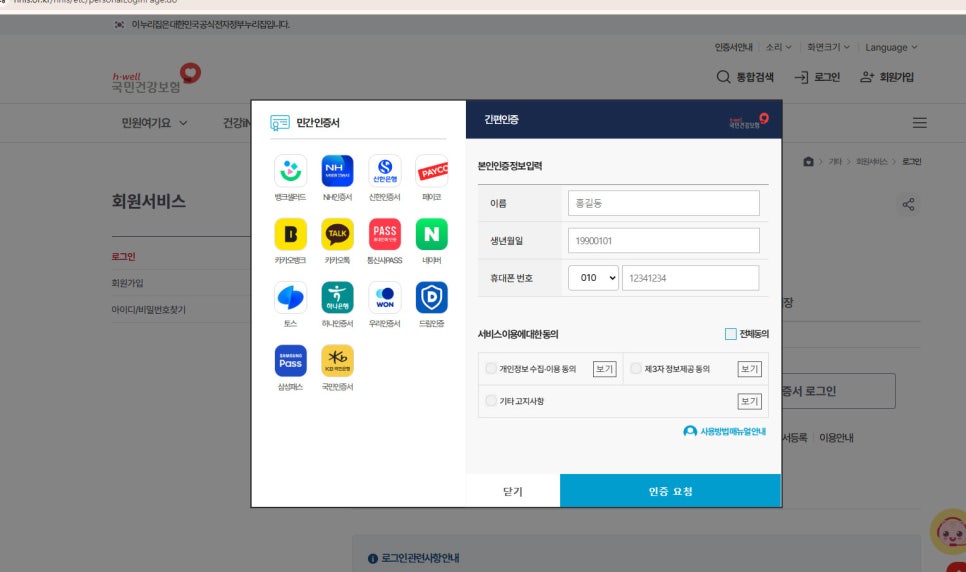Image resolution: width=966 pixels, height=572 pixels.
Task: Click the share icon
Action: pyautogui.click(x=908, y=204)
